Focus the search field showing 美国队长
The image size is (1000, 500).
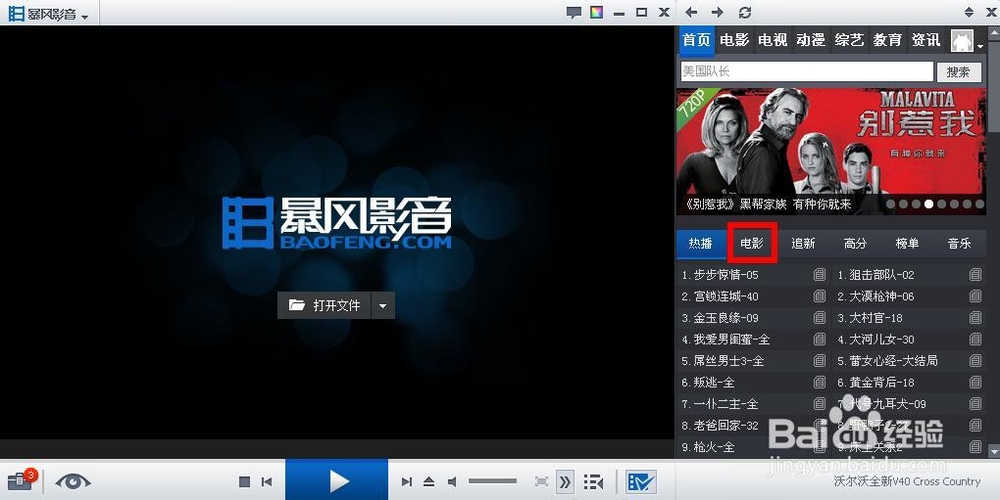click(807, 71)
